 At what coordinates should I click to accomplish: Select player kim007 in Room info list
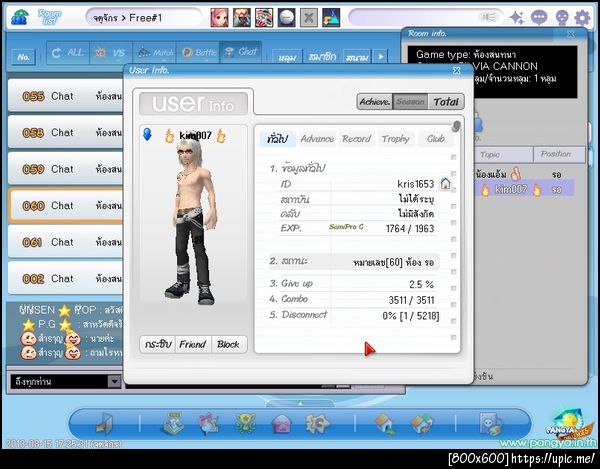[x=523, y=189]
